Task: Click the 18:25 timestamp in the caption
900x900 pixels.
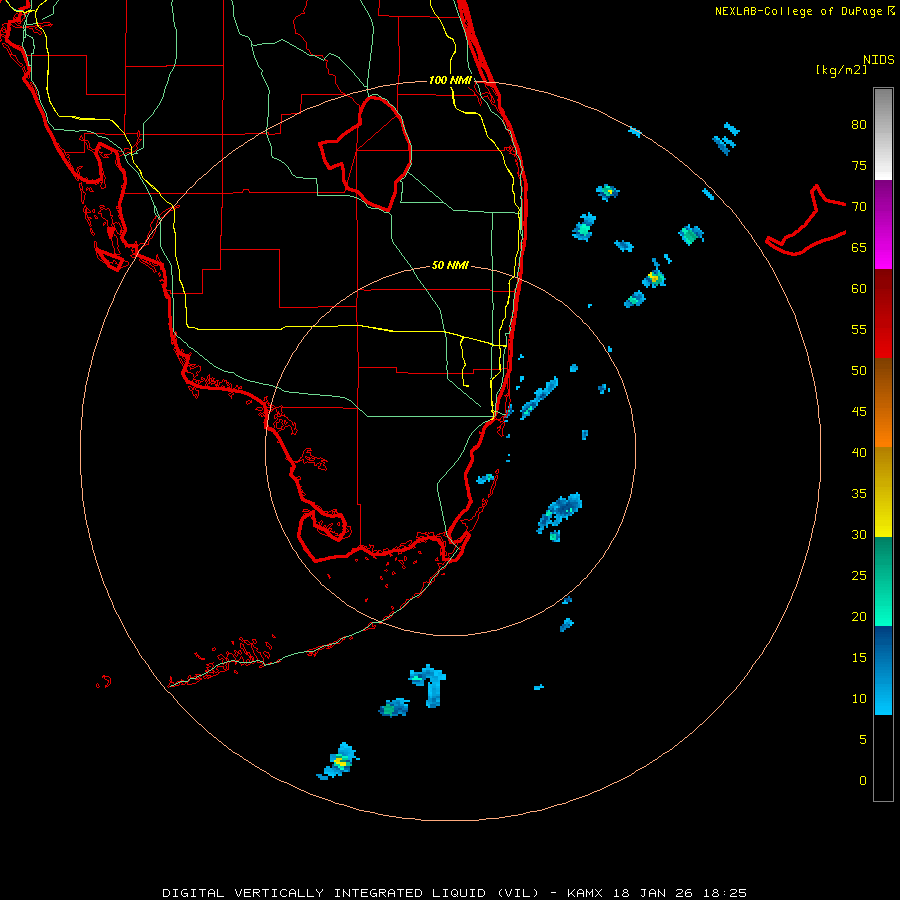Action: 726,893
